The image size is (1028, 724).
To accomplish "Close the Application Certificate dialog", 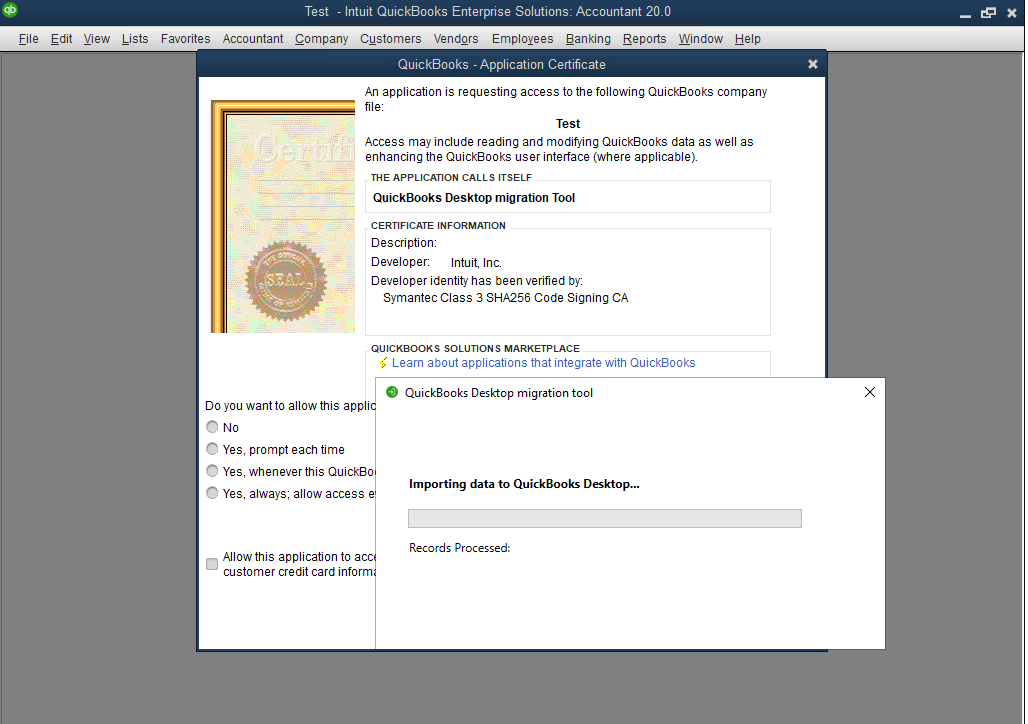I will click(812, 64).
